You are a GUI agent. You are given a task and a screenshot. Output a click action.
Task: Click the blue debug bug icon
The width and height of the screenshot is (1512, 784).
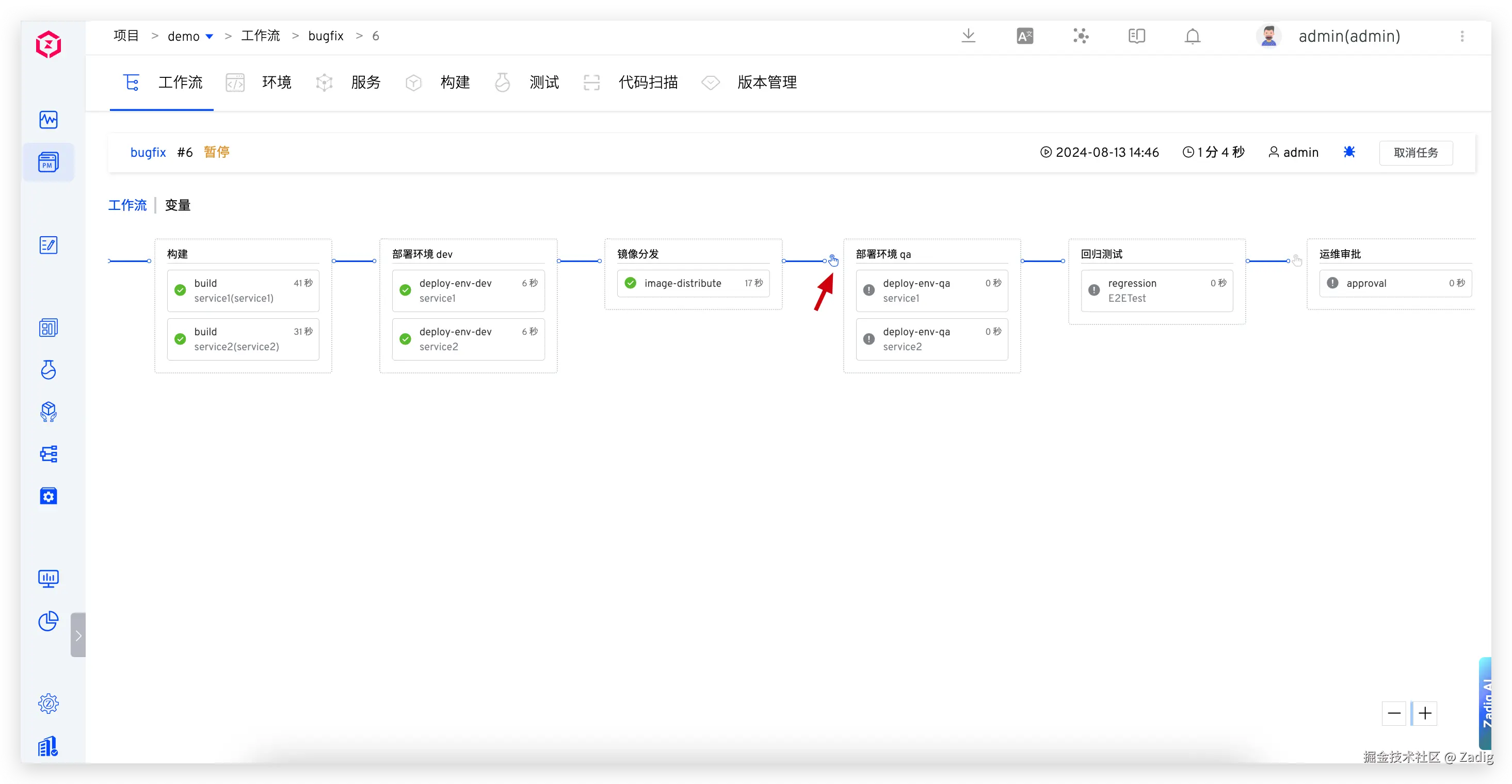pyautogui.click(x=1349, y=152)
